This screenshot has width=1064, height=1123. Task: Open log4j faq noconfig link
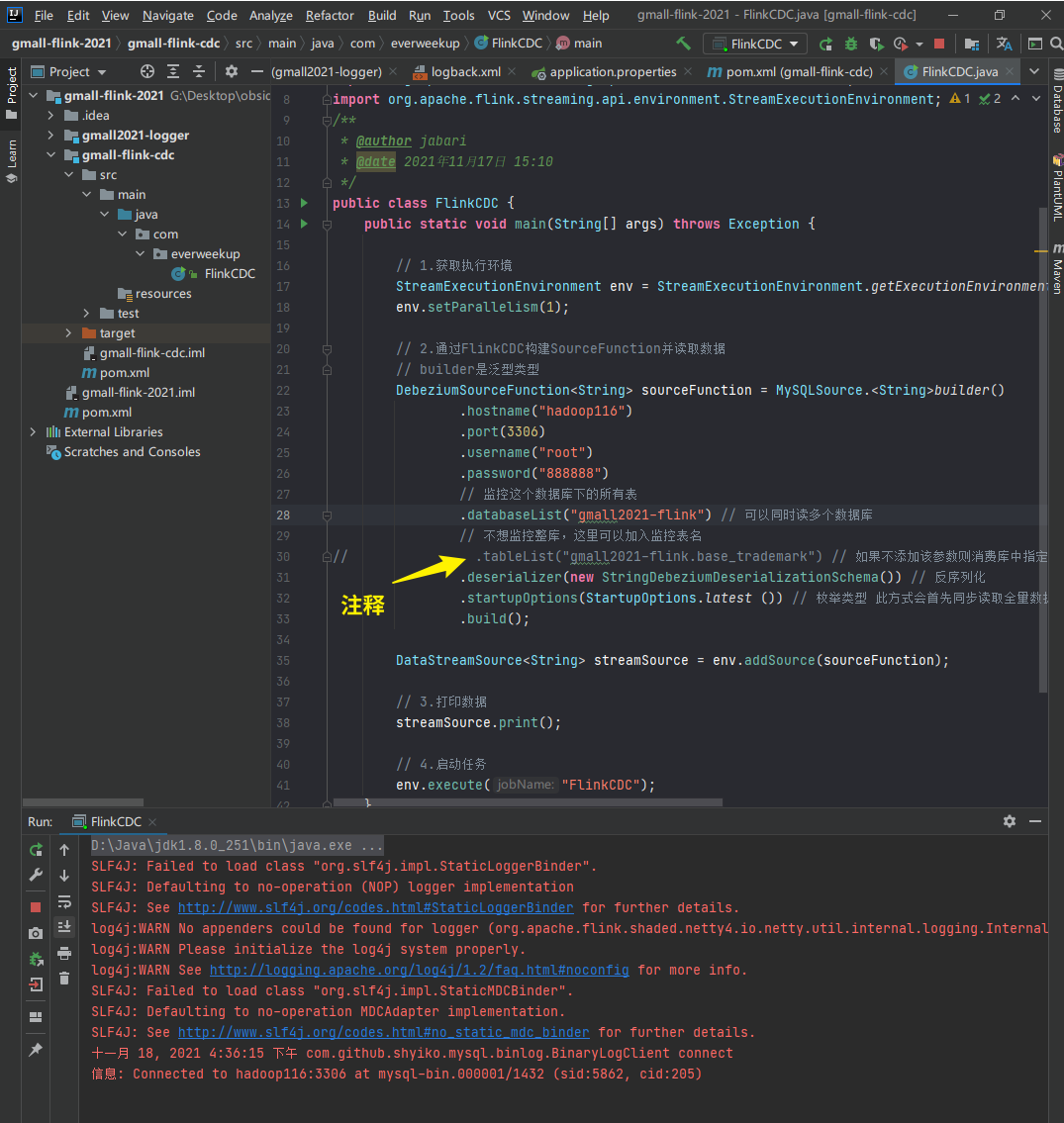(x=419, y=970)
